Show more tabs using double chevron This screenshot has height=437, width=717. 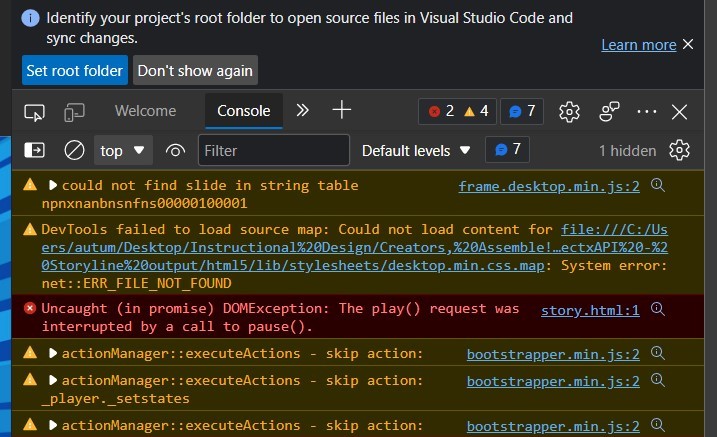pyautogui.click(x=302, y=110)
